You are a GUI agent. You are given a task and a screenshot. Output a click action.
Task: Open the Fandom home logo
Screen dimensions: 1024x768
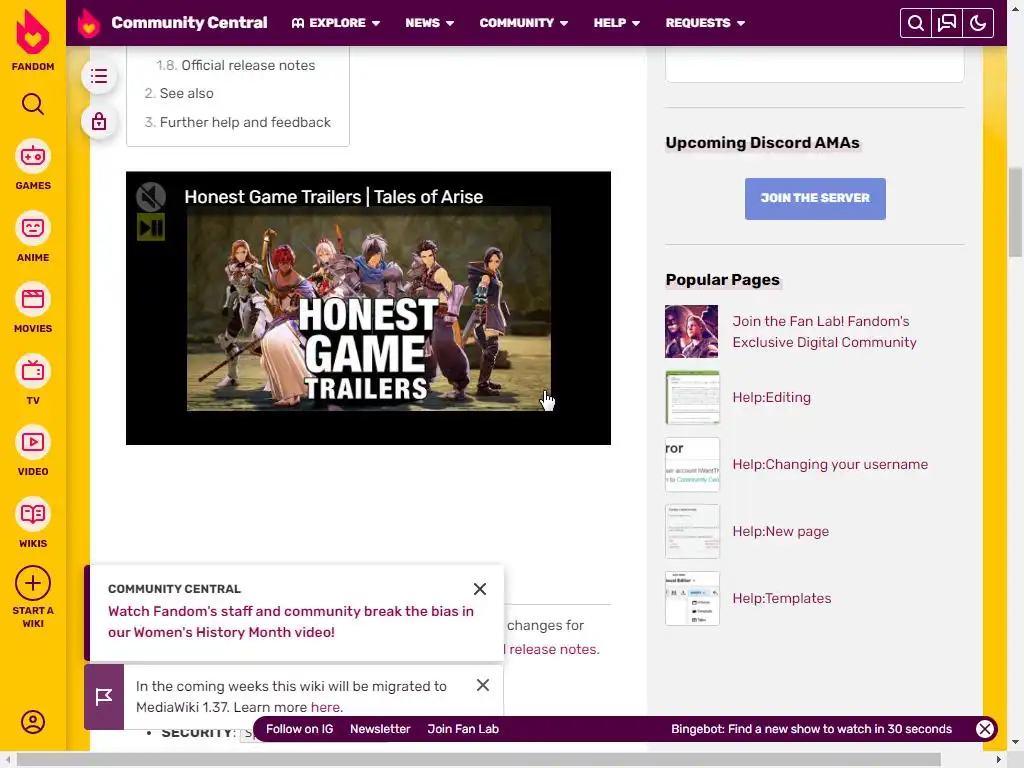(x=33, y=39)
